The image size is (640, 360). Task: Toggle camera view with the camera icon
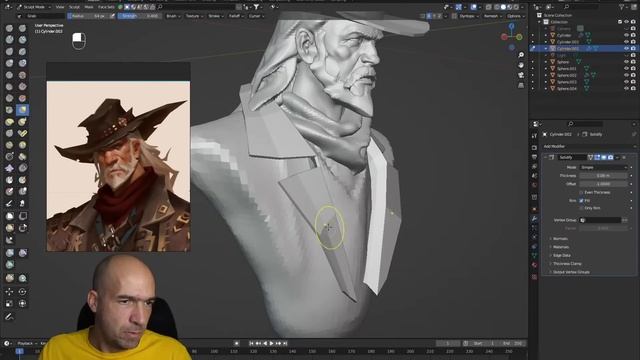click(x=521, y=76)
